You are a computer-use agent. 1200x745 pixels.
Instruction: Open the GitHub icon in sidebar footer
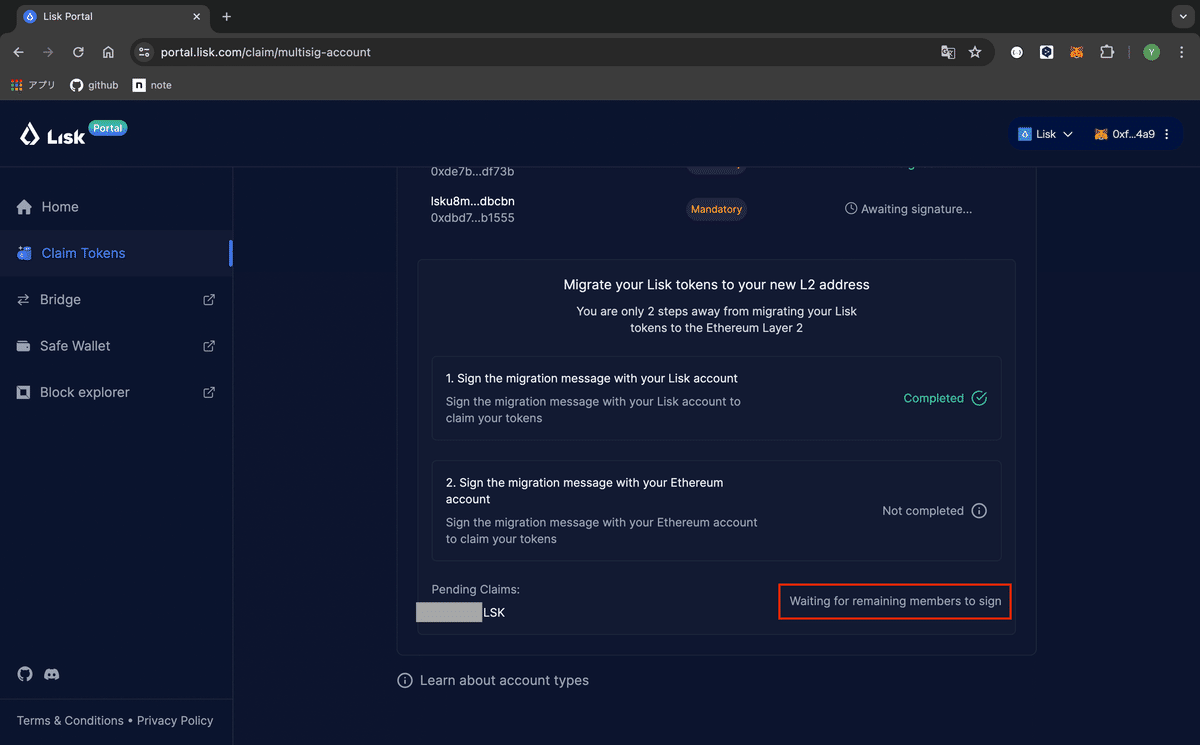25,674
